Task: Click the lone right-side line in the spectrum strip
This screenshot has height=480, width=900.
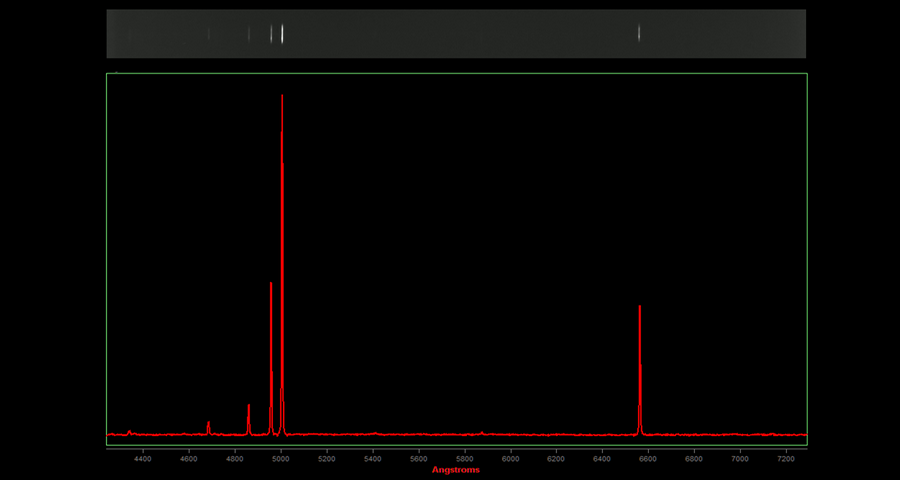Action: click(x=639, y=34)
